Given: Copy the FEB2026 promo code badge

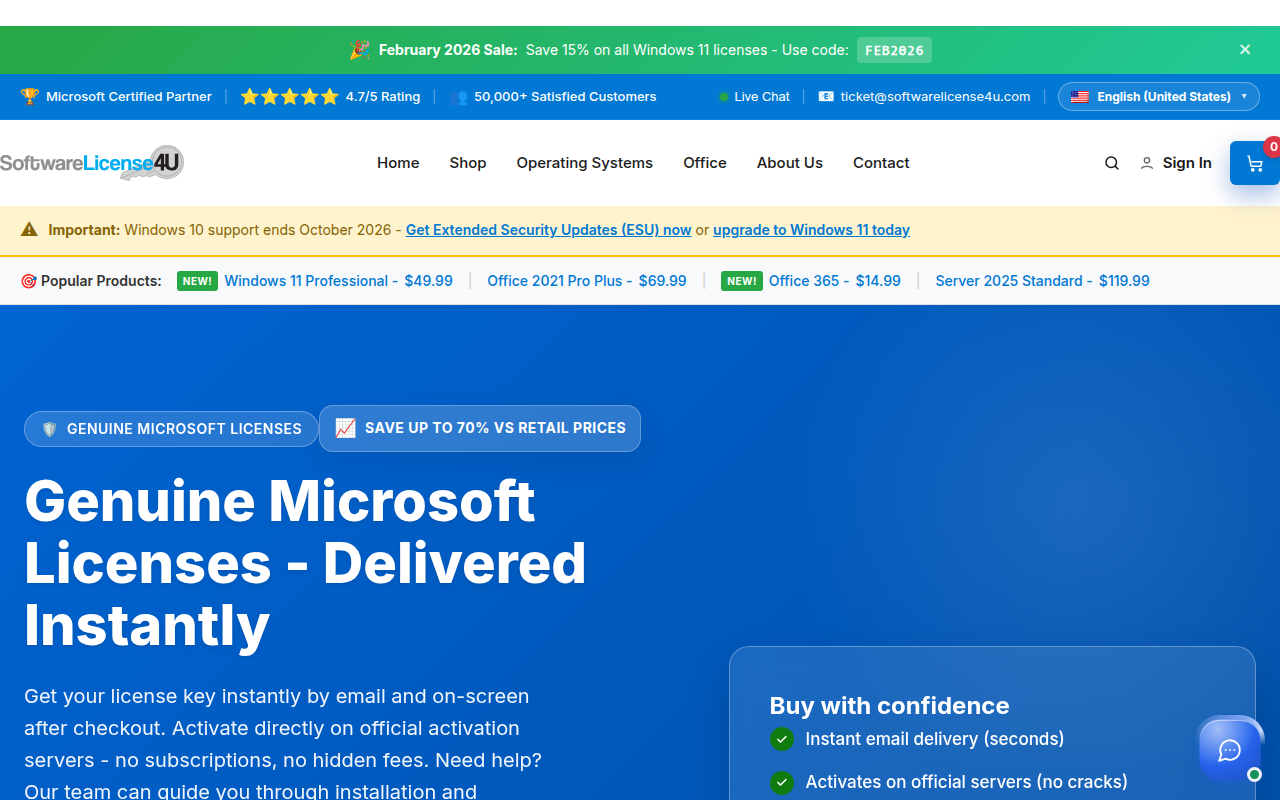Looking at the screenshot, I should [x=894, y=50].
